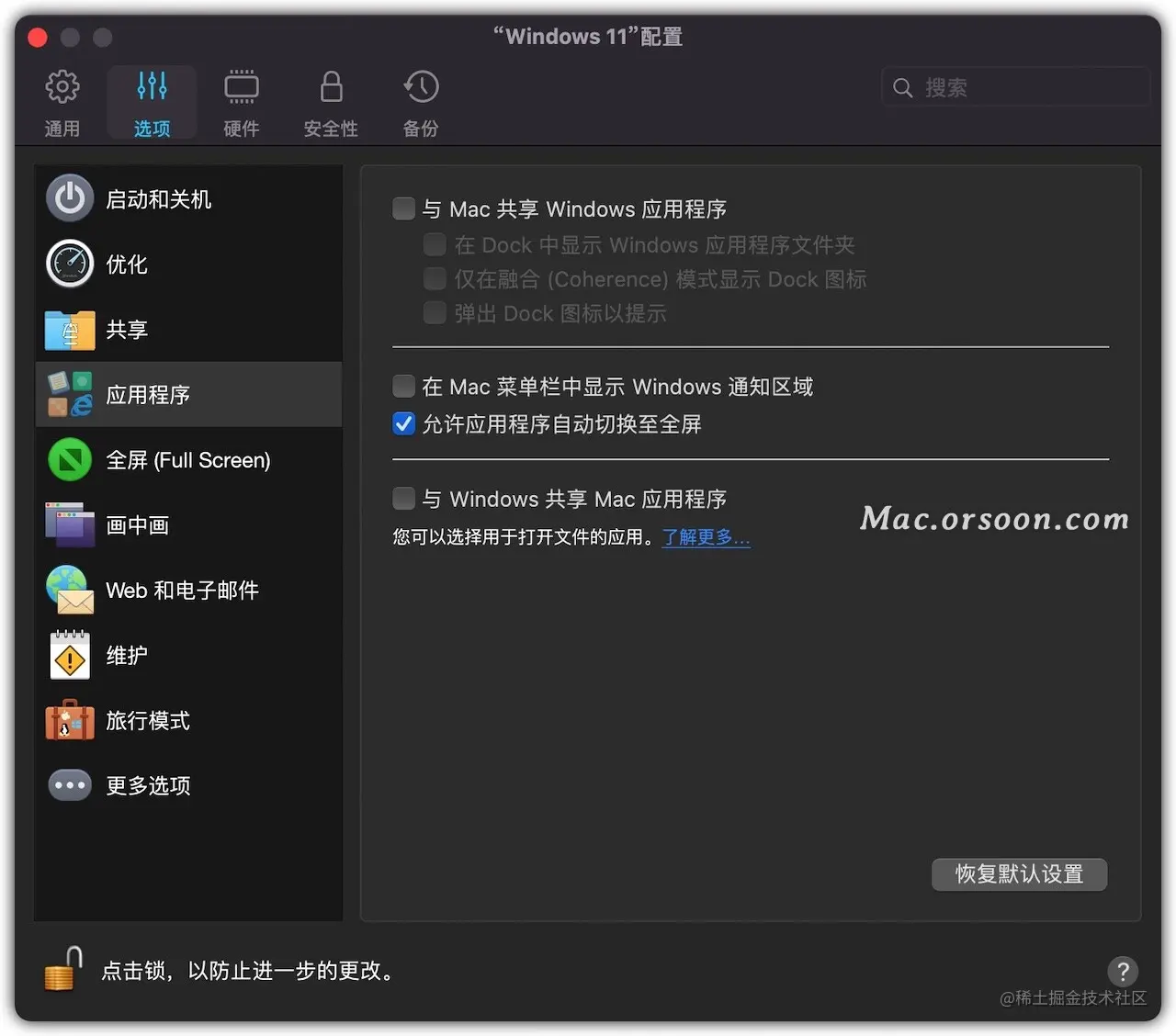Open help with the question mark button
Image resolution: width=1176 pixels, height=1036 pixels.
click(1123, 971)
